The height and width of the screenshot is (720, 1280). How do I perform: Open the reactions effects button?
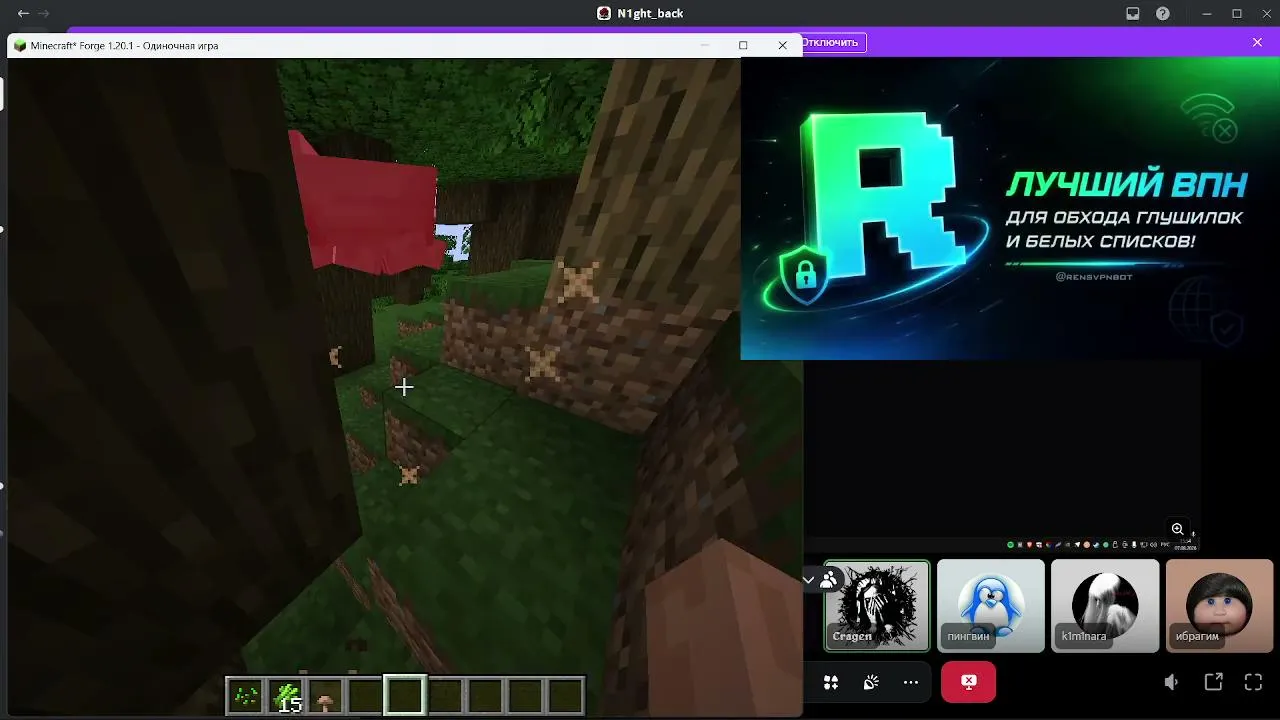click(x=871, y=682)
